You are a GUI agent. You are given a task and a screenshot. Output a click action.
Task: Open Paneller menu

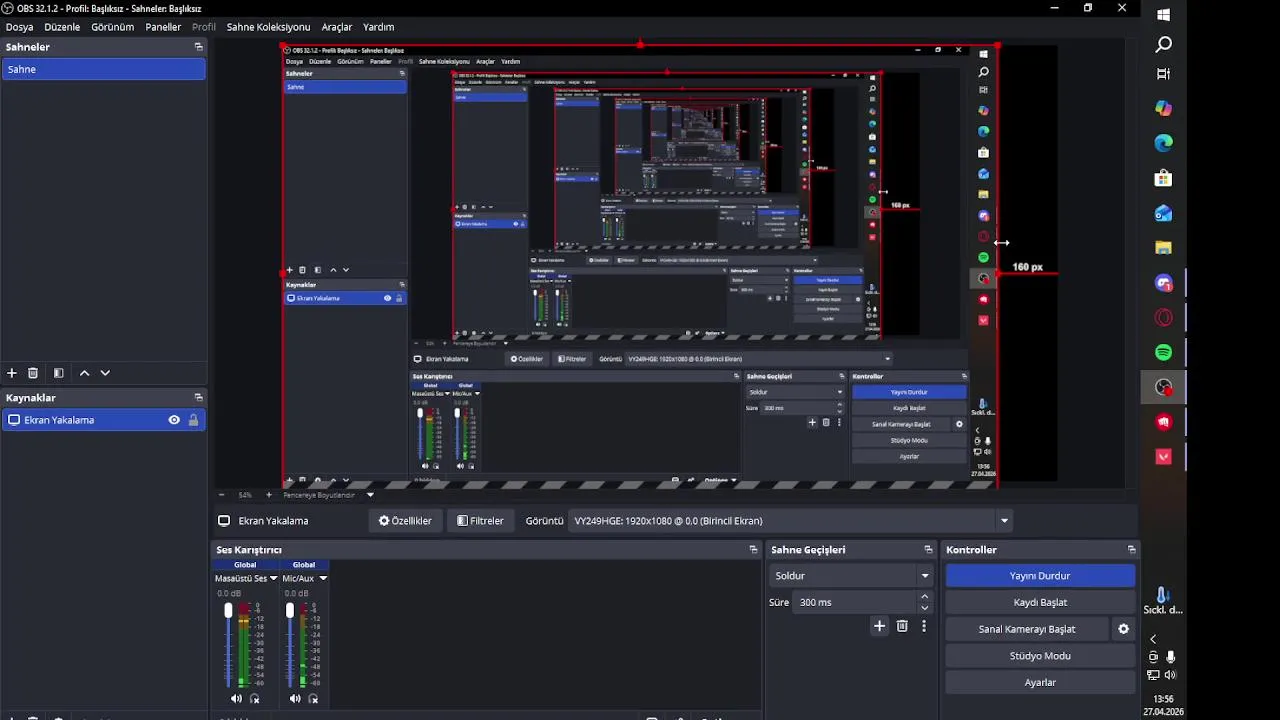pyautogui.click(x=163, y=27)
